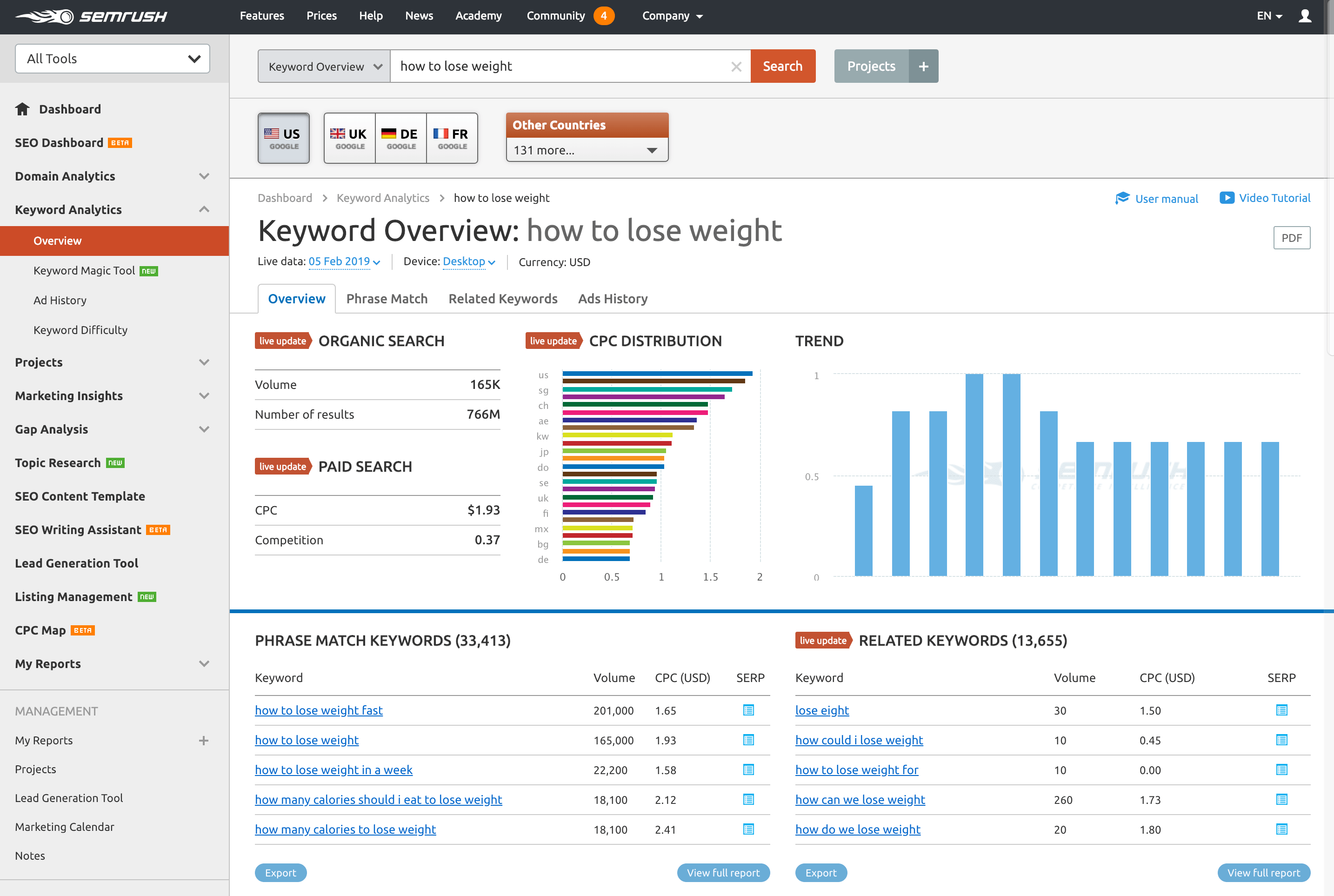Open the user profile icon
Image resolution: width=1334 pixels, height=896 pixels.
[1304, 16]
